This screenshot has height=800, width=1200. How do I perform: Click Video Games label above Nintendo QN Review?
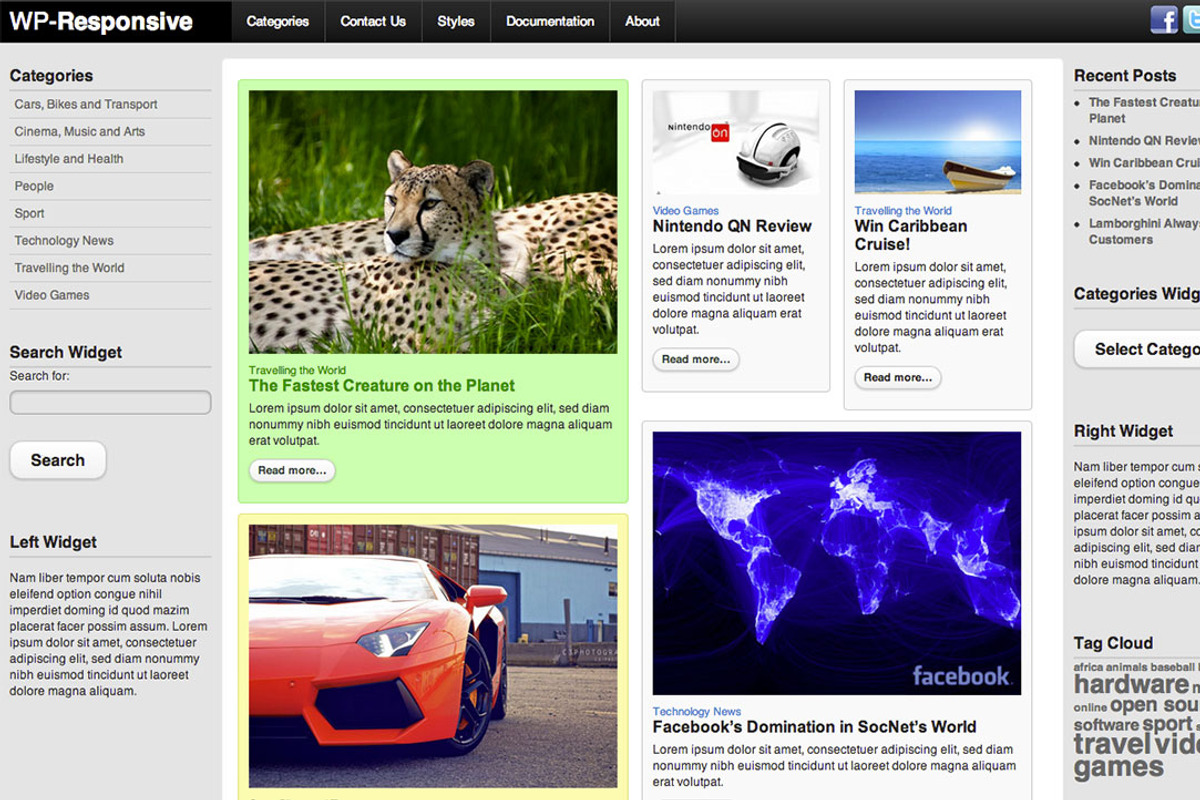686,211
